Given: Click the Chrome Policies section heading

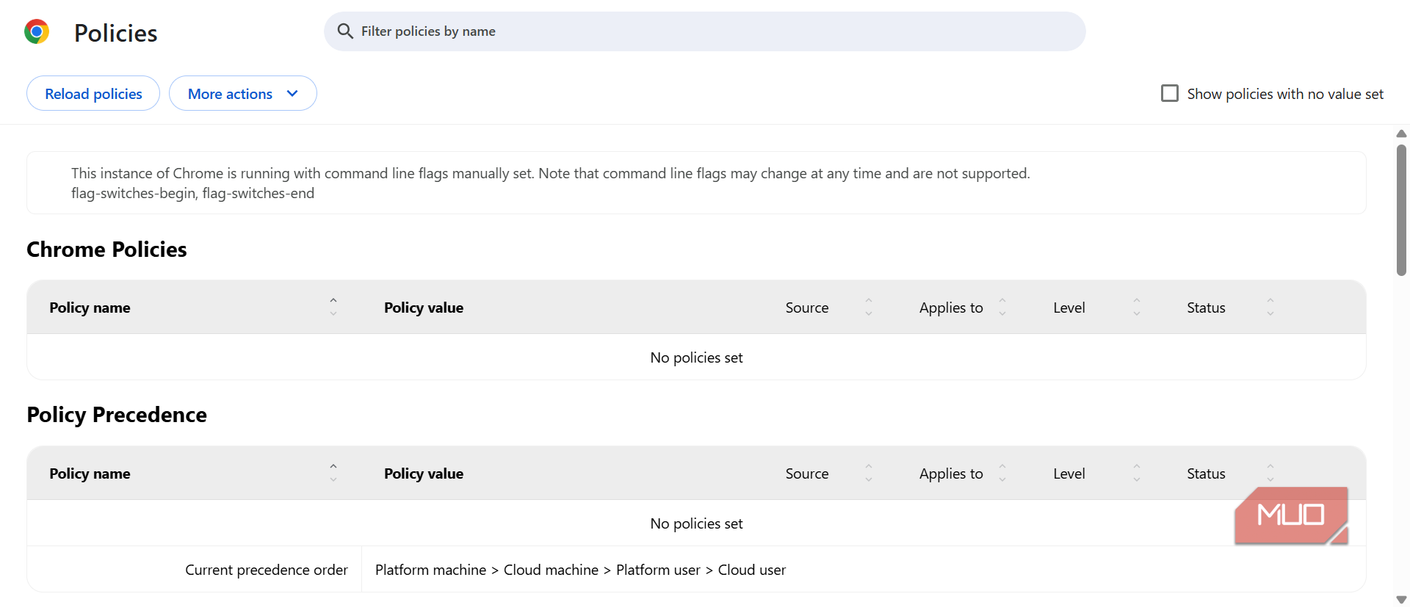Looking at the screenshot, I should [107, 249].
